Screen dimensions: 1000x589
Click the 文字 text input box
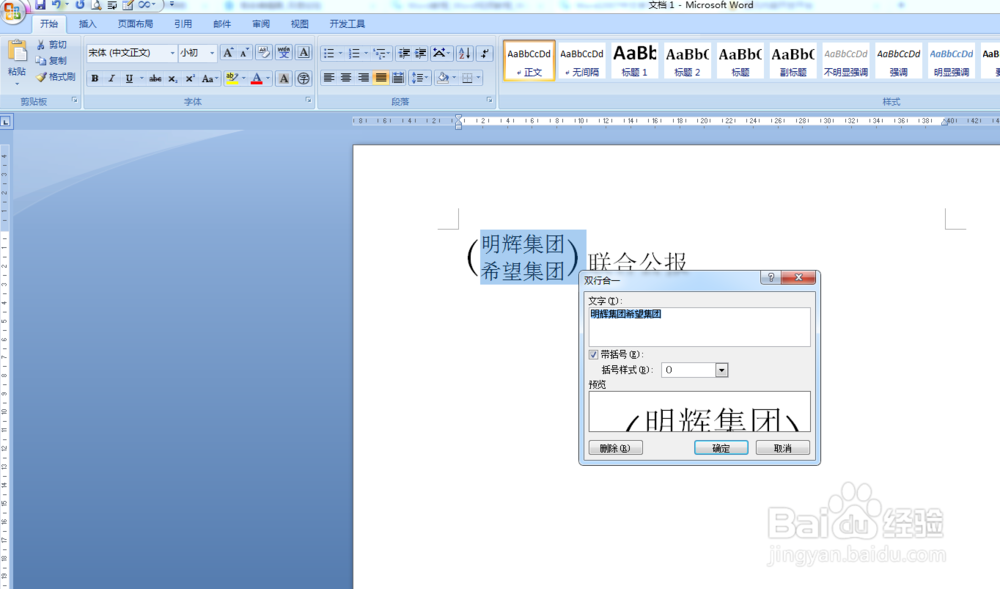click(699, 327)
